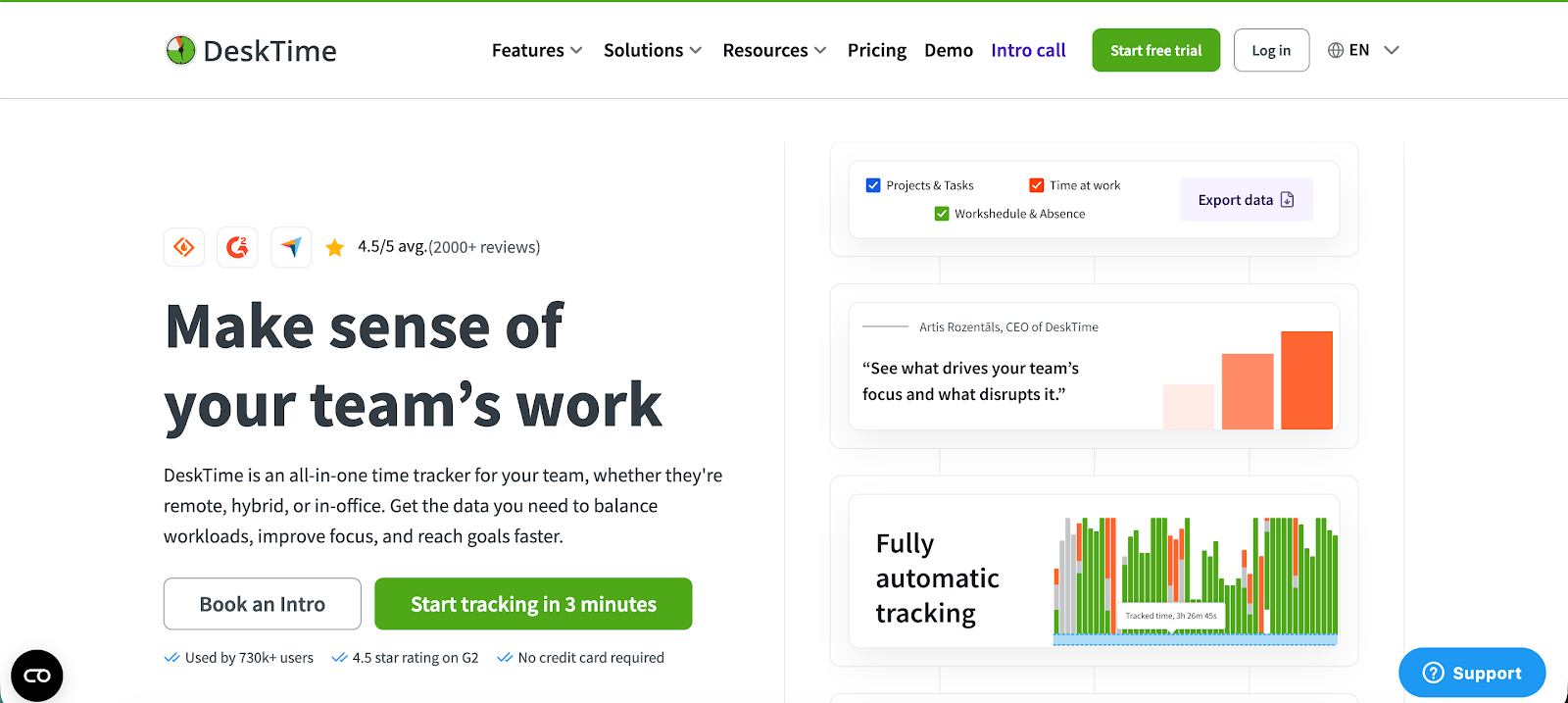The image size is (1568, 703).
Task: Click the Log in button
Action: click(1271, 50)
